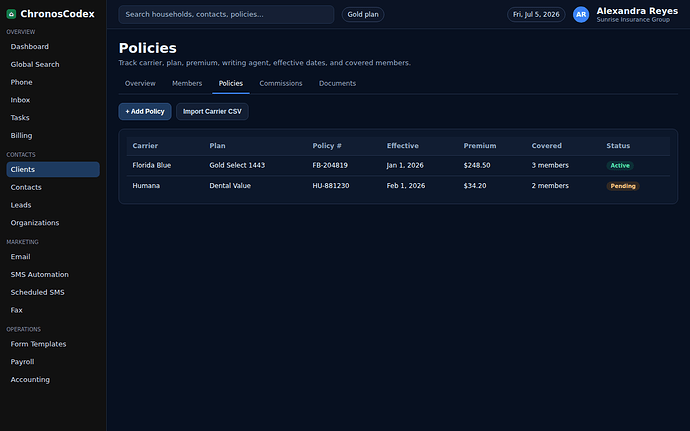This screenshot has width=690, height=431.
Task: Click the Gold plan badge
Action: tap(363, 15)
